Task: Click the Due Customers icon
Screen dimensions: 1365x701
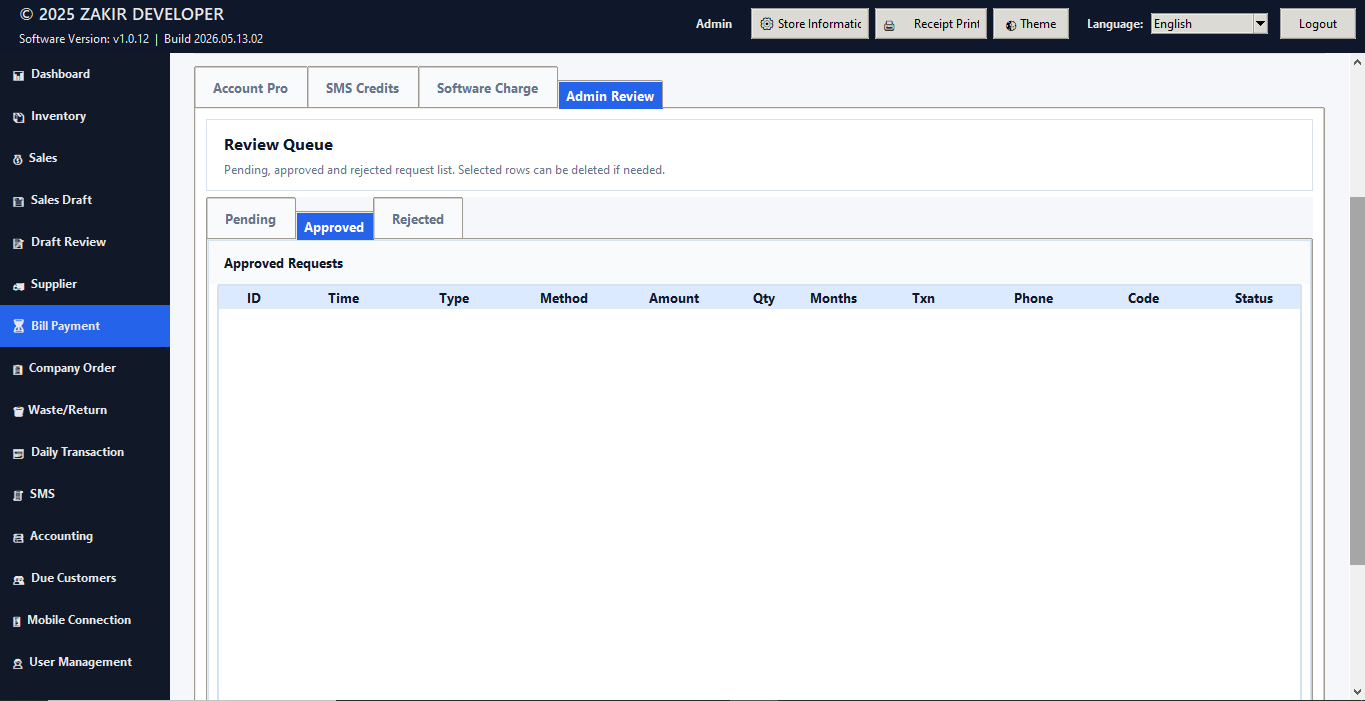Action: 18,579
